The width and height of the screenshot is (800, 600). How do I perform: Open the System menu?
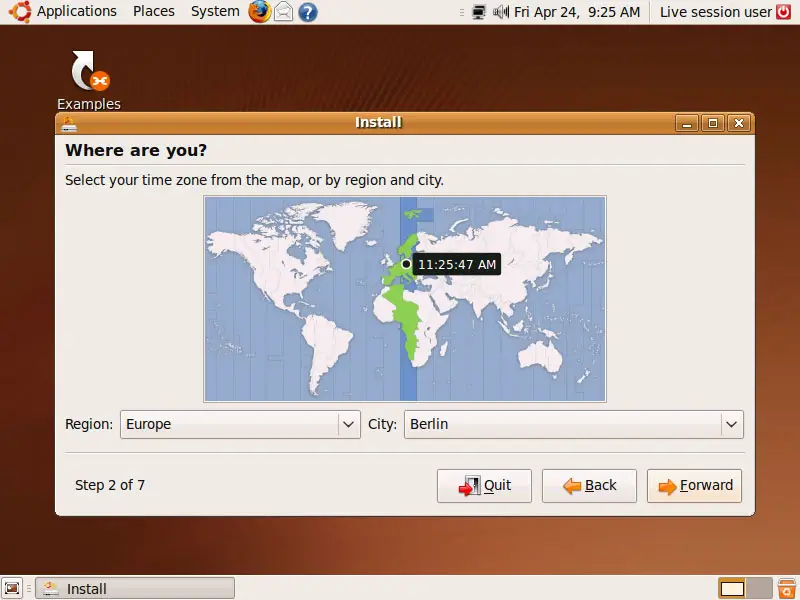pyautogui.click(x=215, y=11)
